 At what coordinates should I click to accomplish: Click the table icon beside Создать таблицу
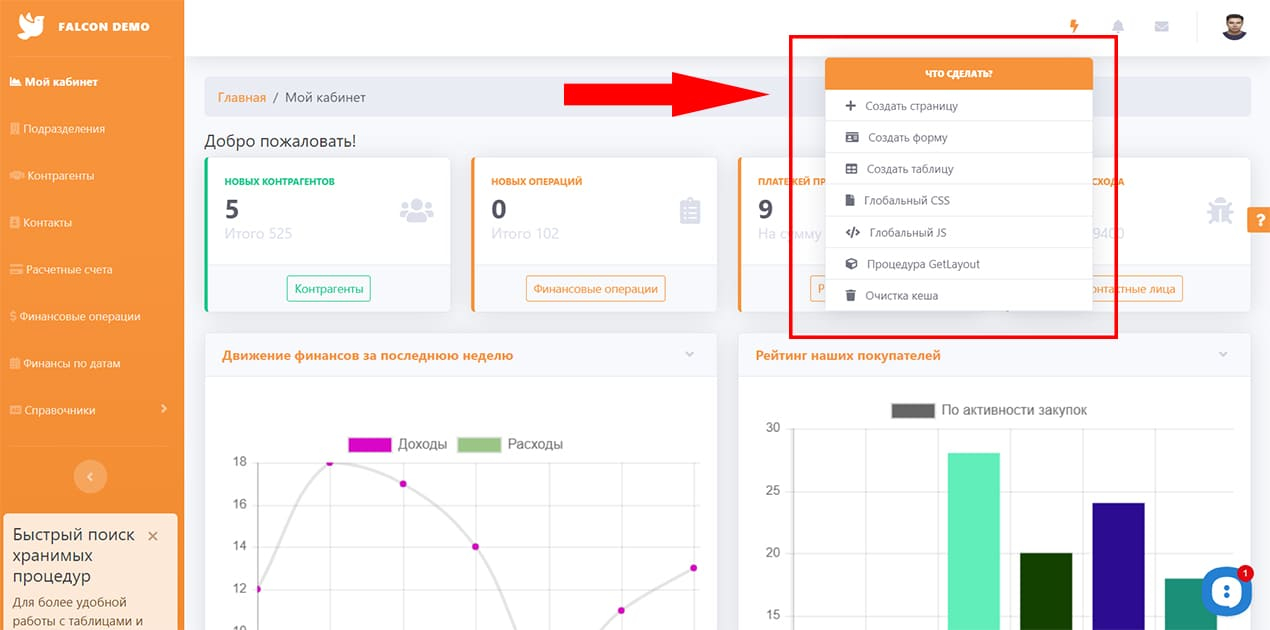[851, 169]
